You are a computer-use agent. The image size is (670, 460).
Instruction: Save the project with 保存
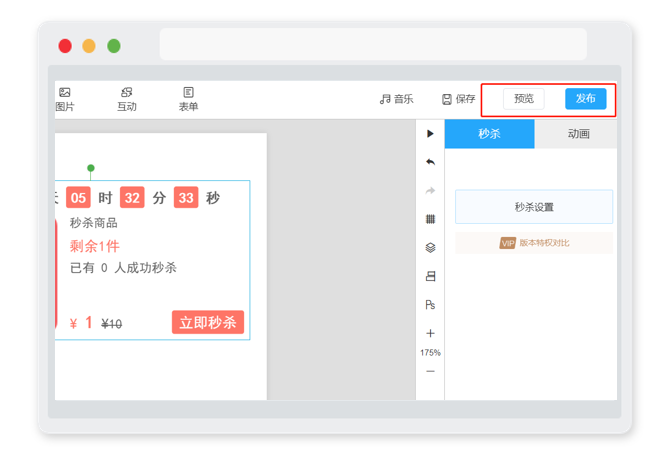(x=458, y=99)
